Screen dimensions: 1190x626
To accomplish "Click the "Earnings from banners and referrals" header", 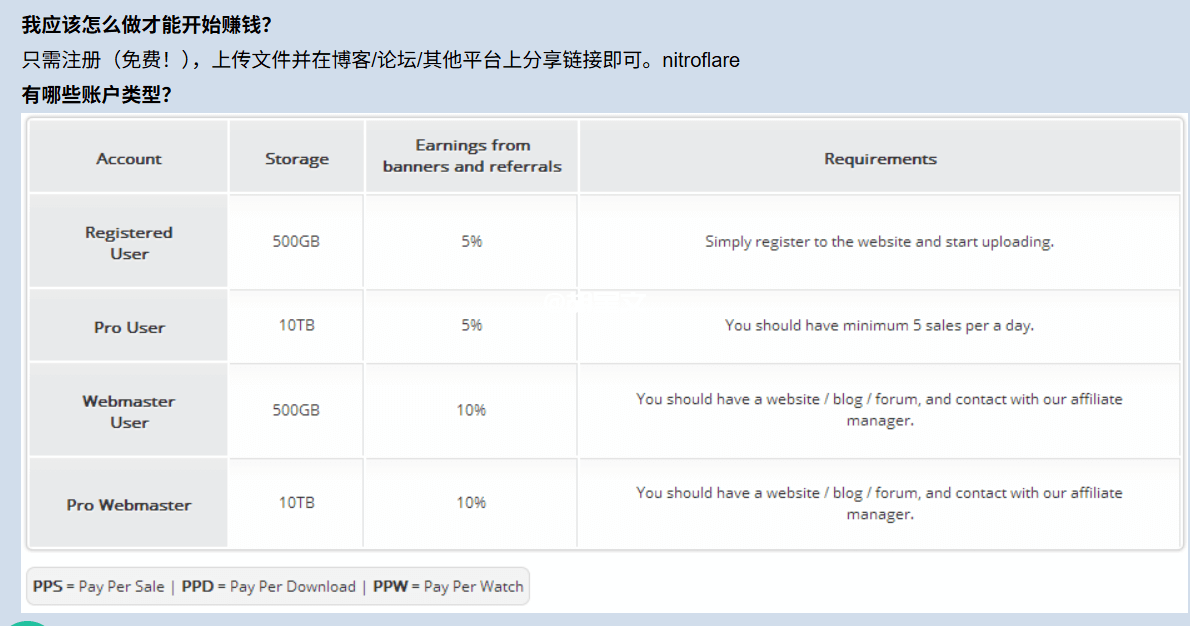I will click(x=472, y=156).
